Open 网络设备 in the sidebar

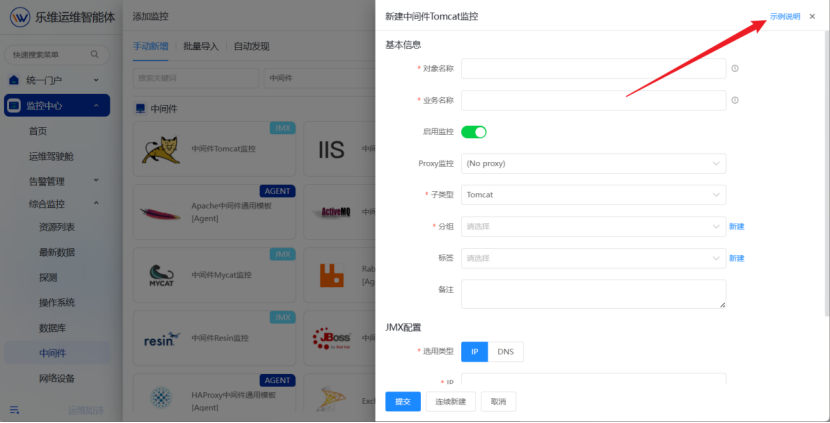pyautogui.click(x=57, y=379)
